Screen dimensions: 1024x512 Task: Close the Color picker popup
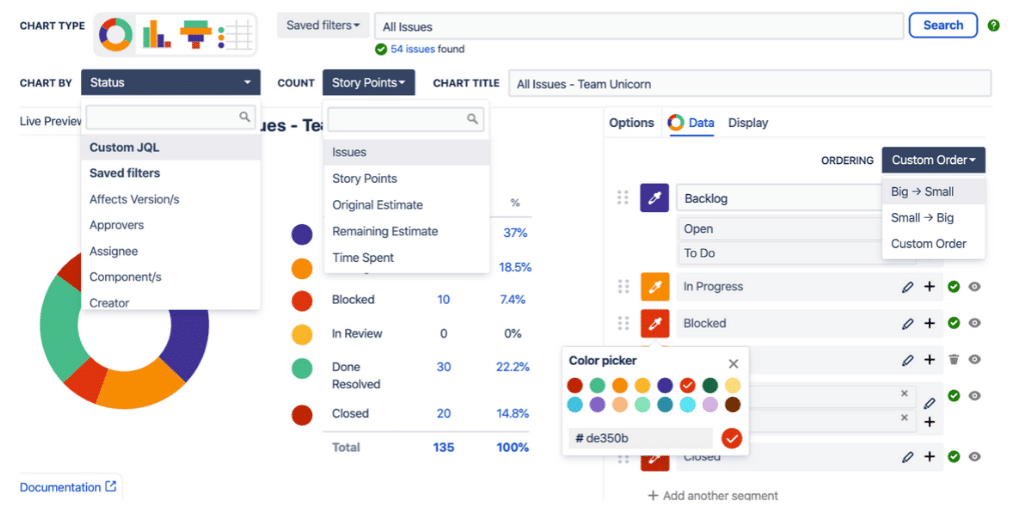click(x=733, y=364)
